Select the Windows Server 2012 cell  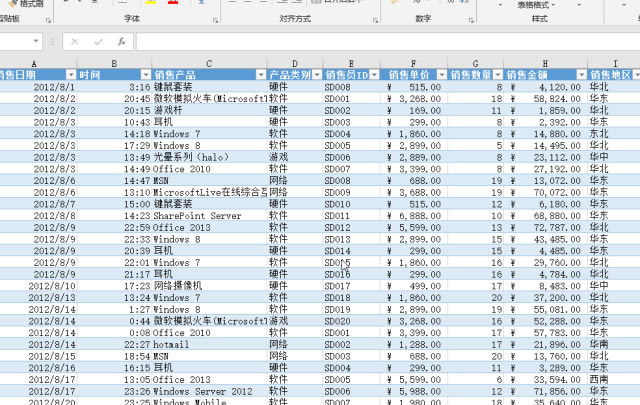point(203,392)
